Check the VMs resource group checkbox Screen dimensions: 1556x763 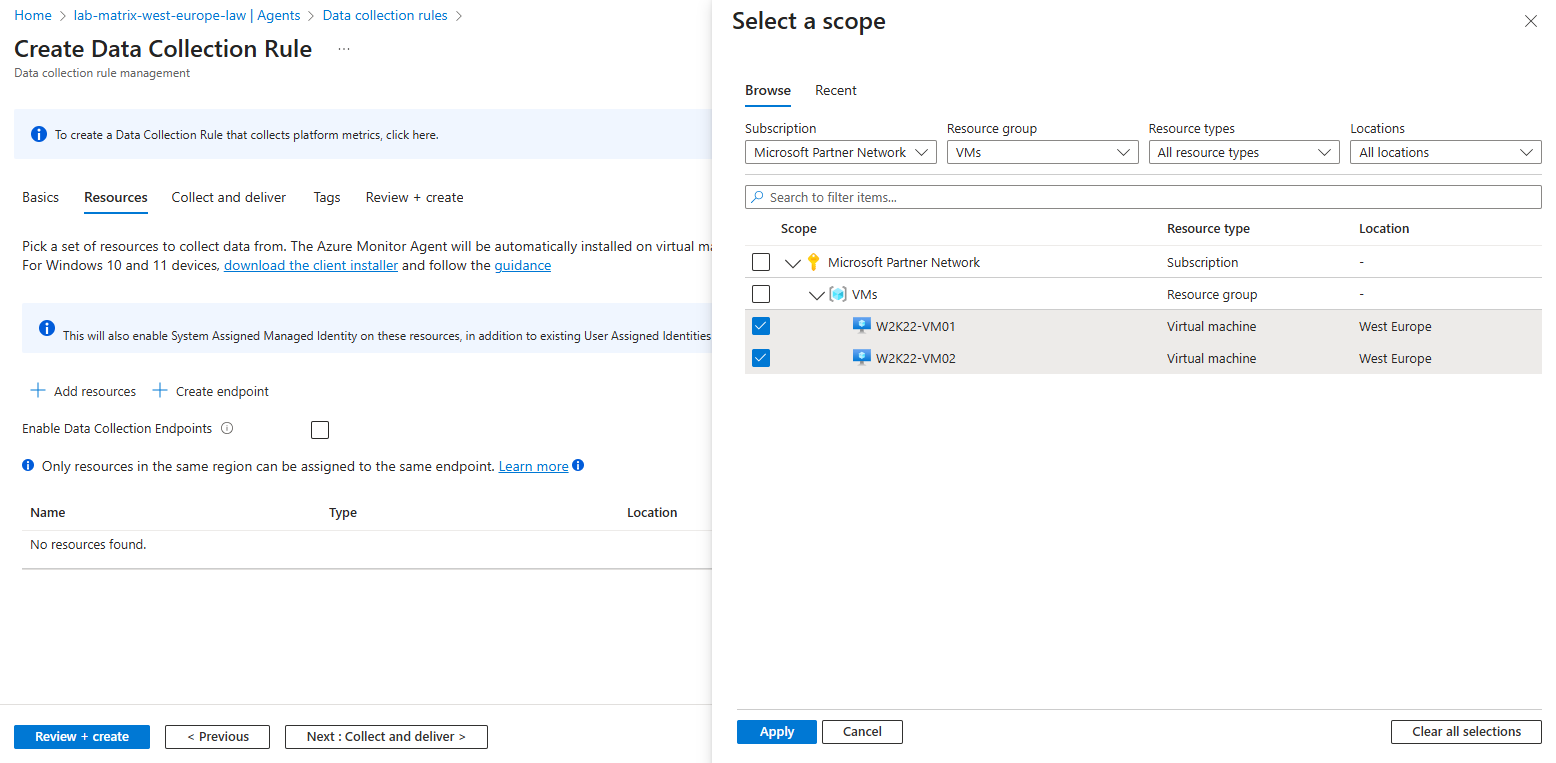coord(761,294)
